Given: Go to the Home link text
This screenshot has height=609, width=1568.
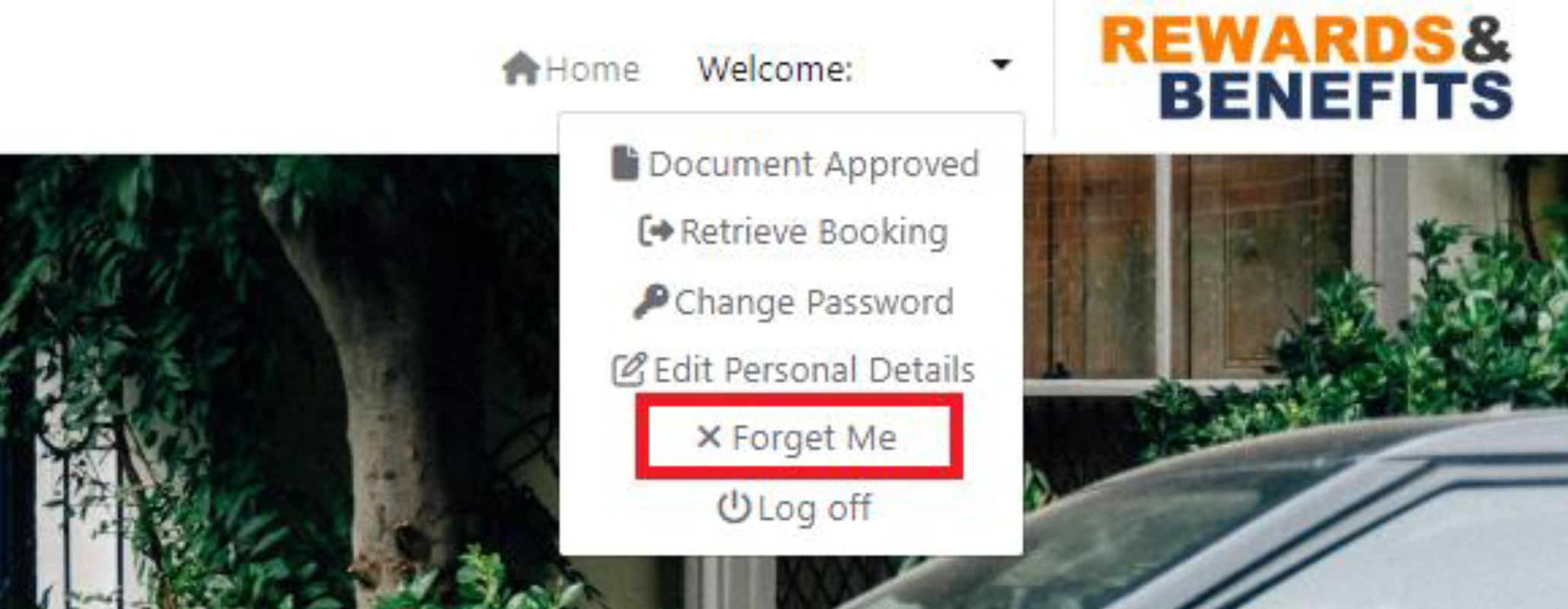Looking at the screenshot, I should tap(592, 70).
